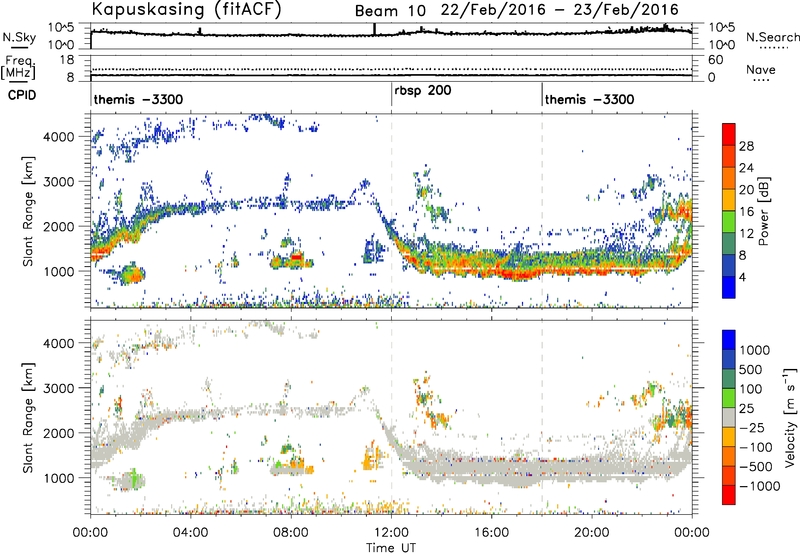
Task: Click the '4000' range tick in the power panel
Action: tap(59, 137)
